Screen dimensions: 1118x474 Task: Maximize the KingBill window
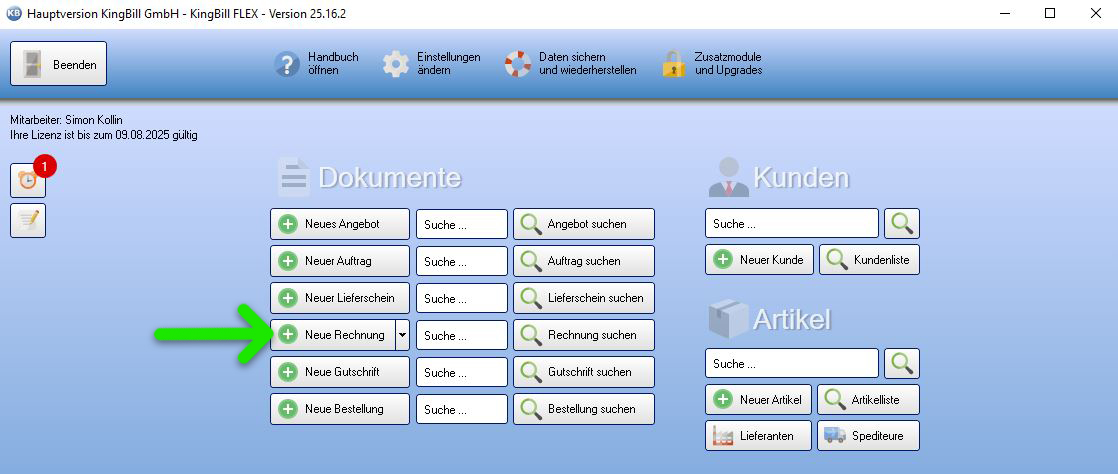click(1050, 13)
